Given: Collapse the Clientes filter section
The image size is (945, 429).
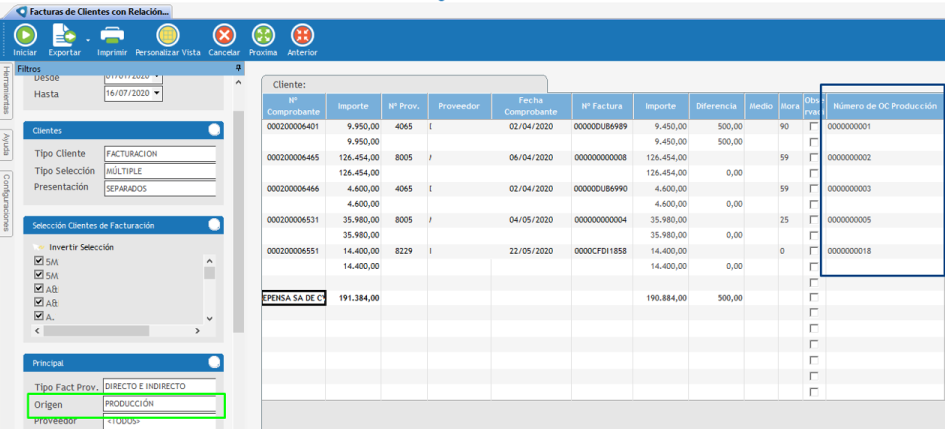Looking at the screenshot, I should point(214,130).
